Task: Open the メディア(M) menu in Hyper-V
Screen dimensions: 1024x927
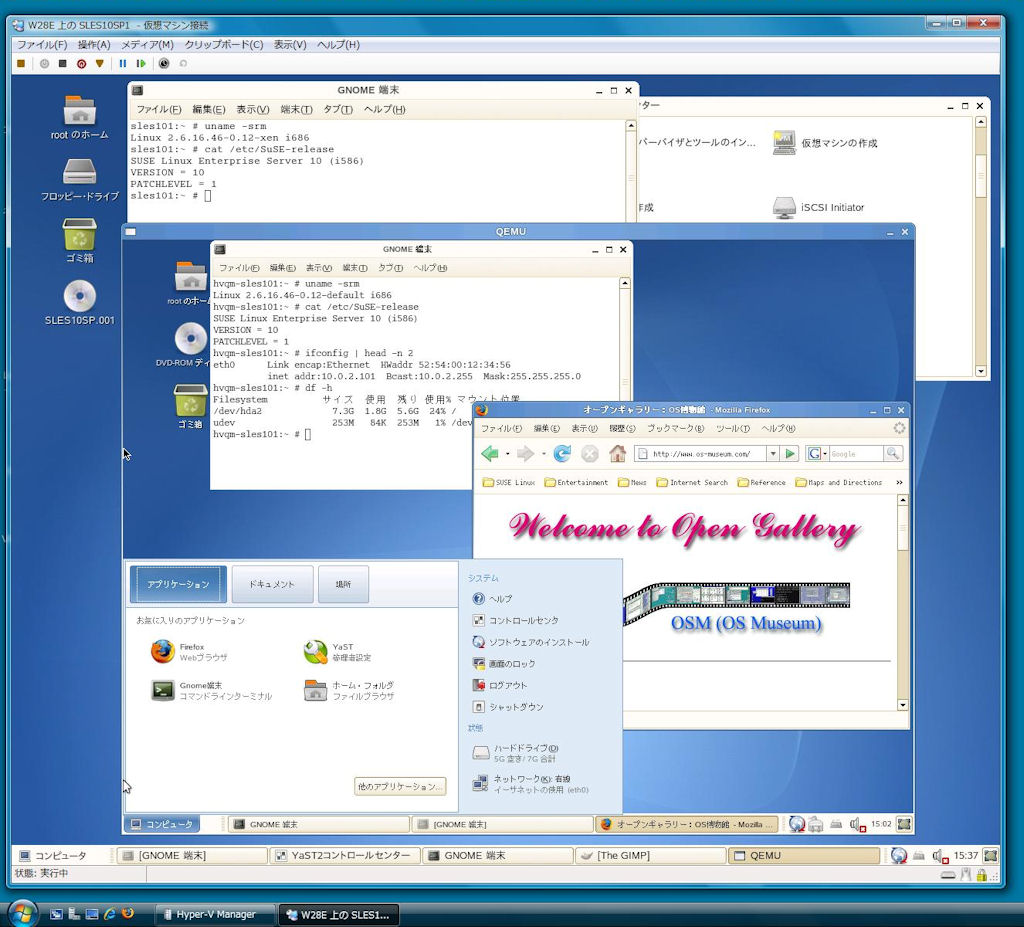Action: click(148, 44)
